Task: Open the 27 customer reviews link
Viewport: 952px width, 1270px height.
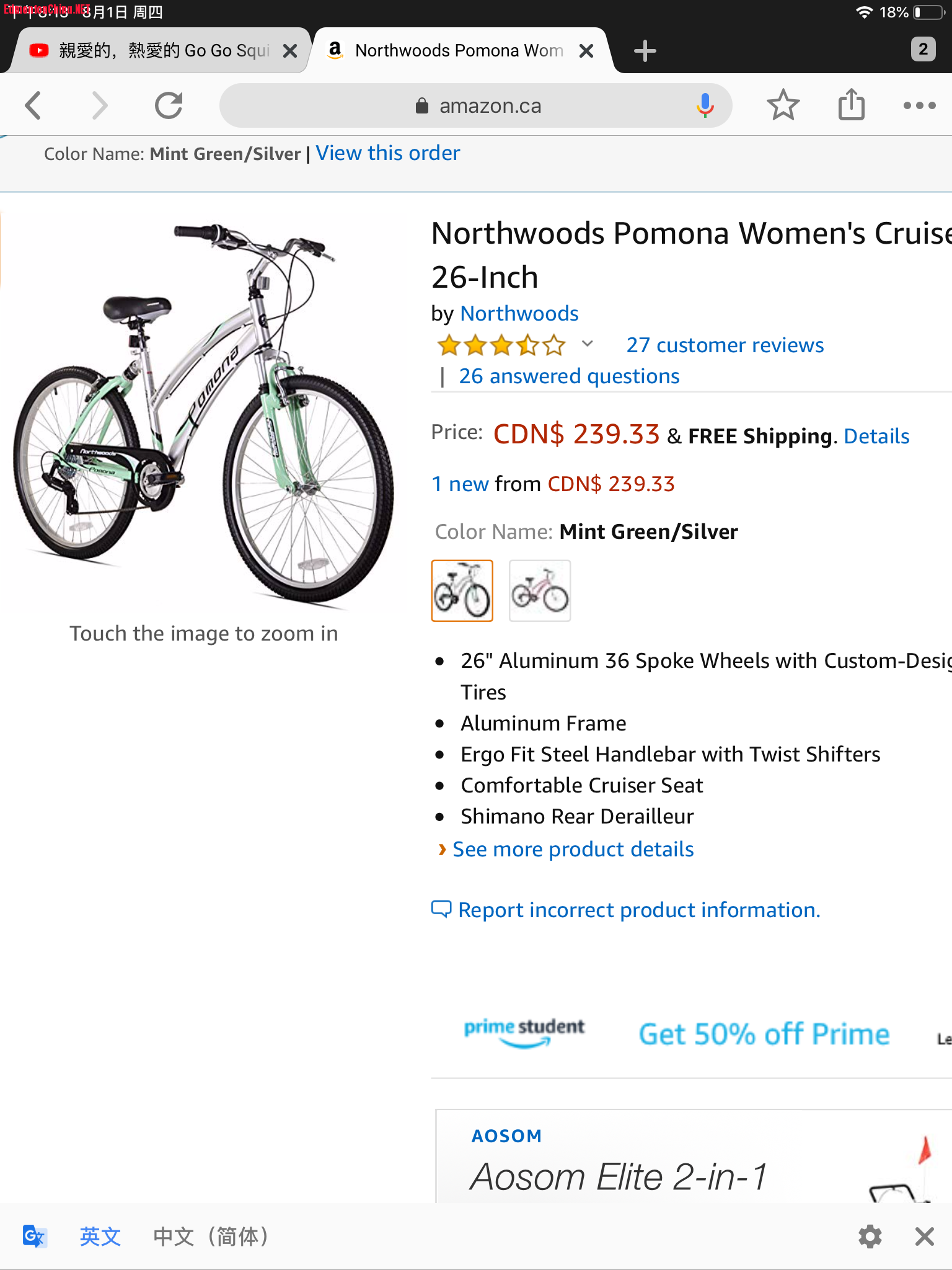Action: tap(725, 345)
